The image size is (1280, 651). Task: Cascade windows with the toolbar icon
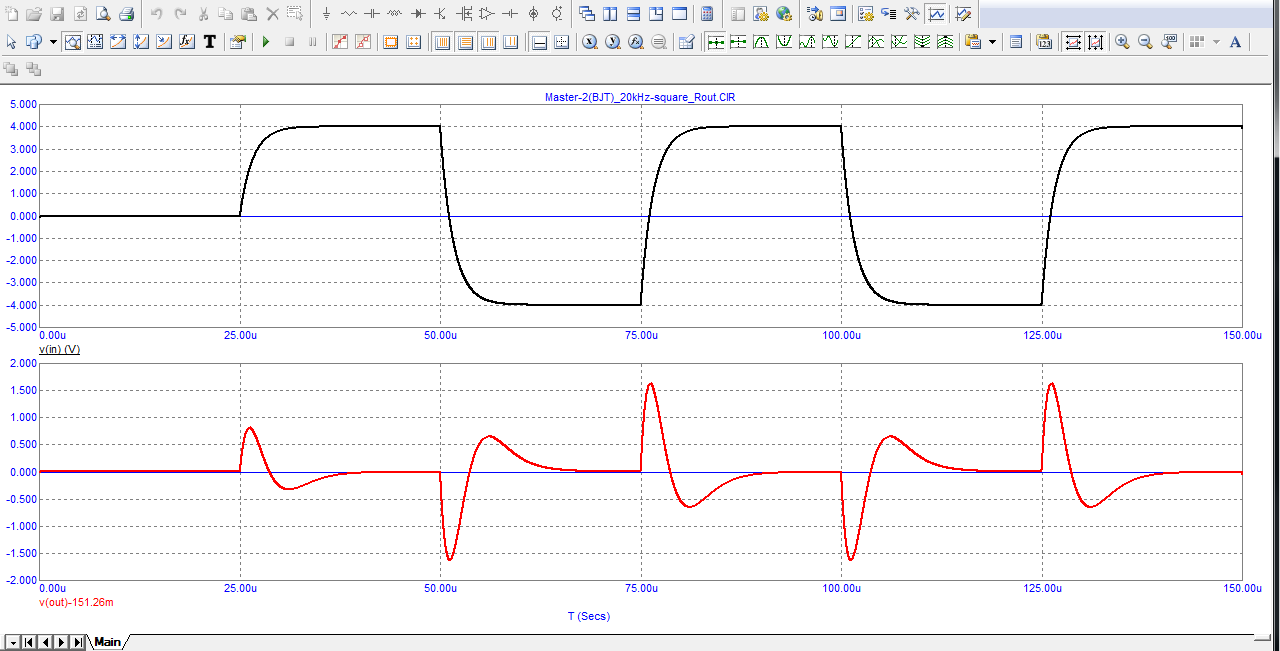tap(587, 14)
